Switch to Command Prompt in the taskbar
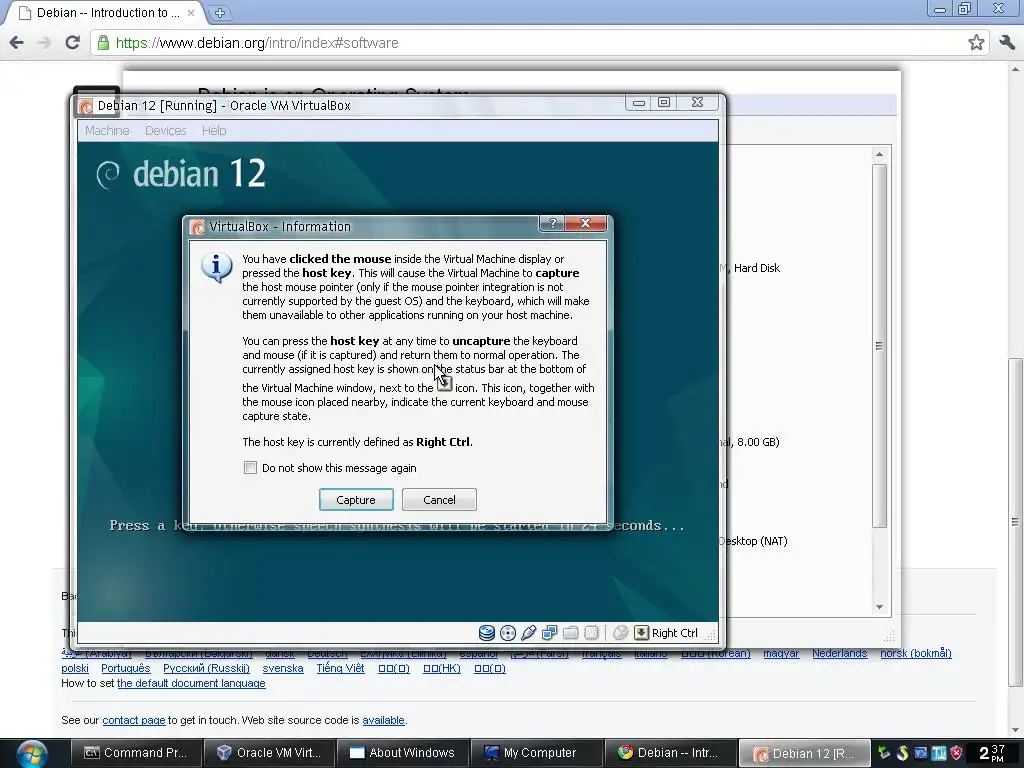The height and width of the screenshot is (768, 1024). tap(135, 753)
